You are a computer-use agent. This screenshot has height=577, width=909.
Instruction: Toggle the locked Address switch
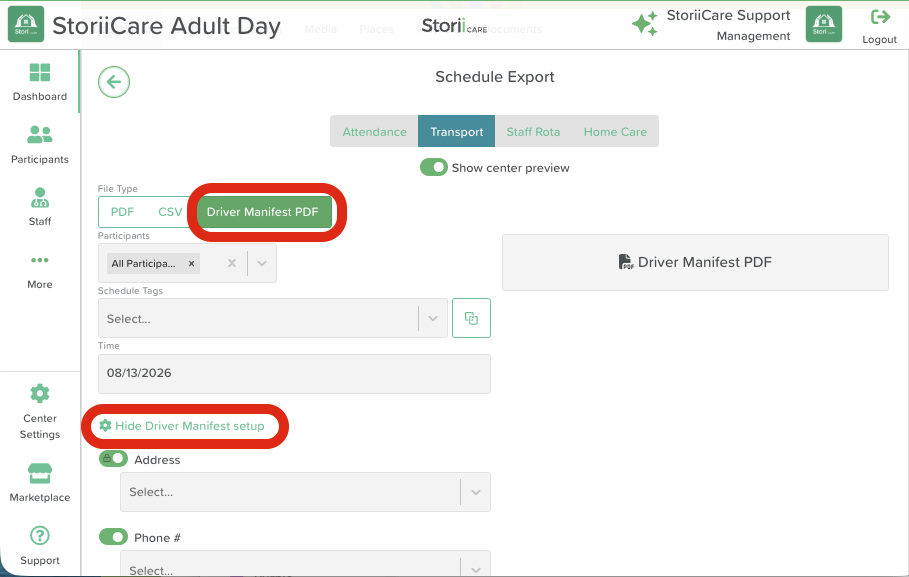(114, 459)
